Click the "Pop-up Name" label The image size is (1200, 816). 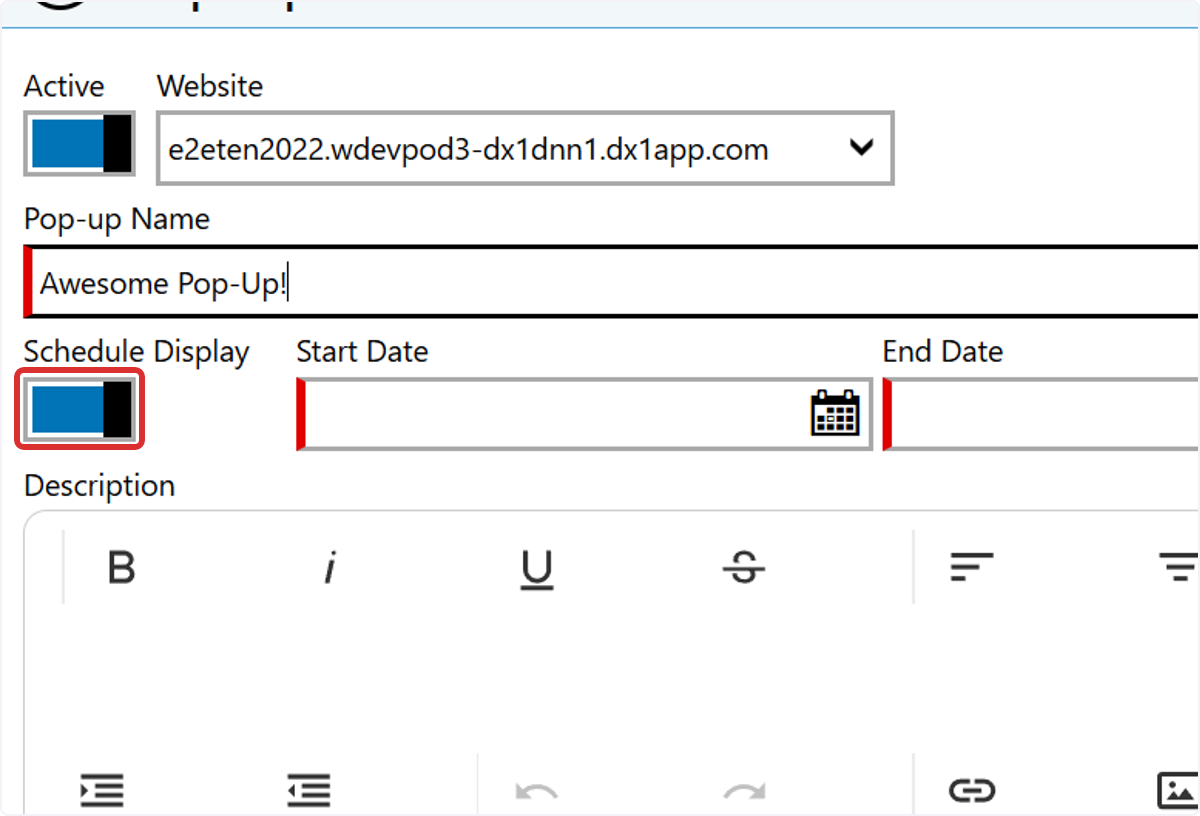click(117, 219)
